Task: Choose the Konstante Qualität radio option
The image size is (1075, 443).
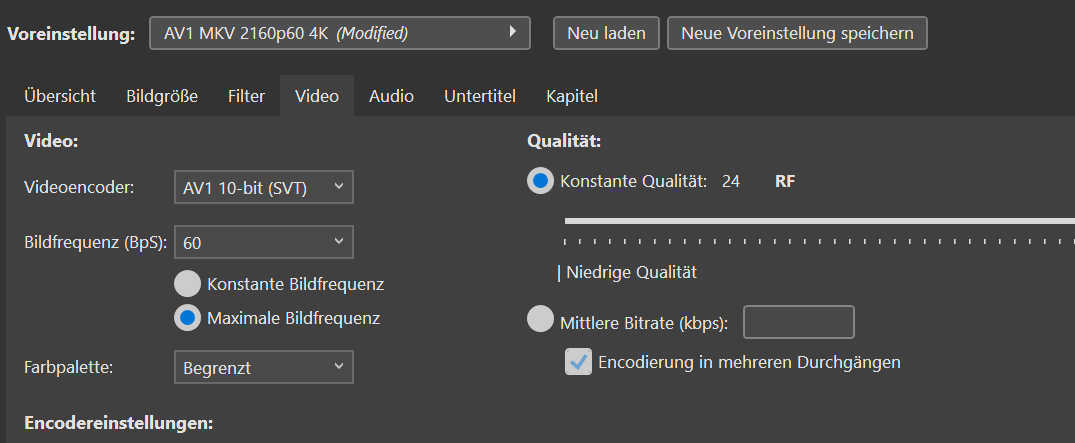Action: [540, 181]
